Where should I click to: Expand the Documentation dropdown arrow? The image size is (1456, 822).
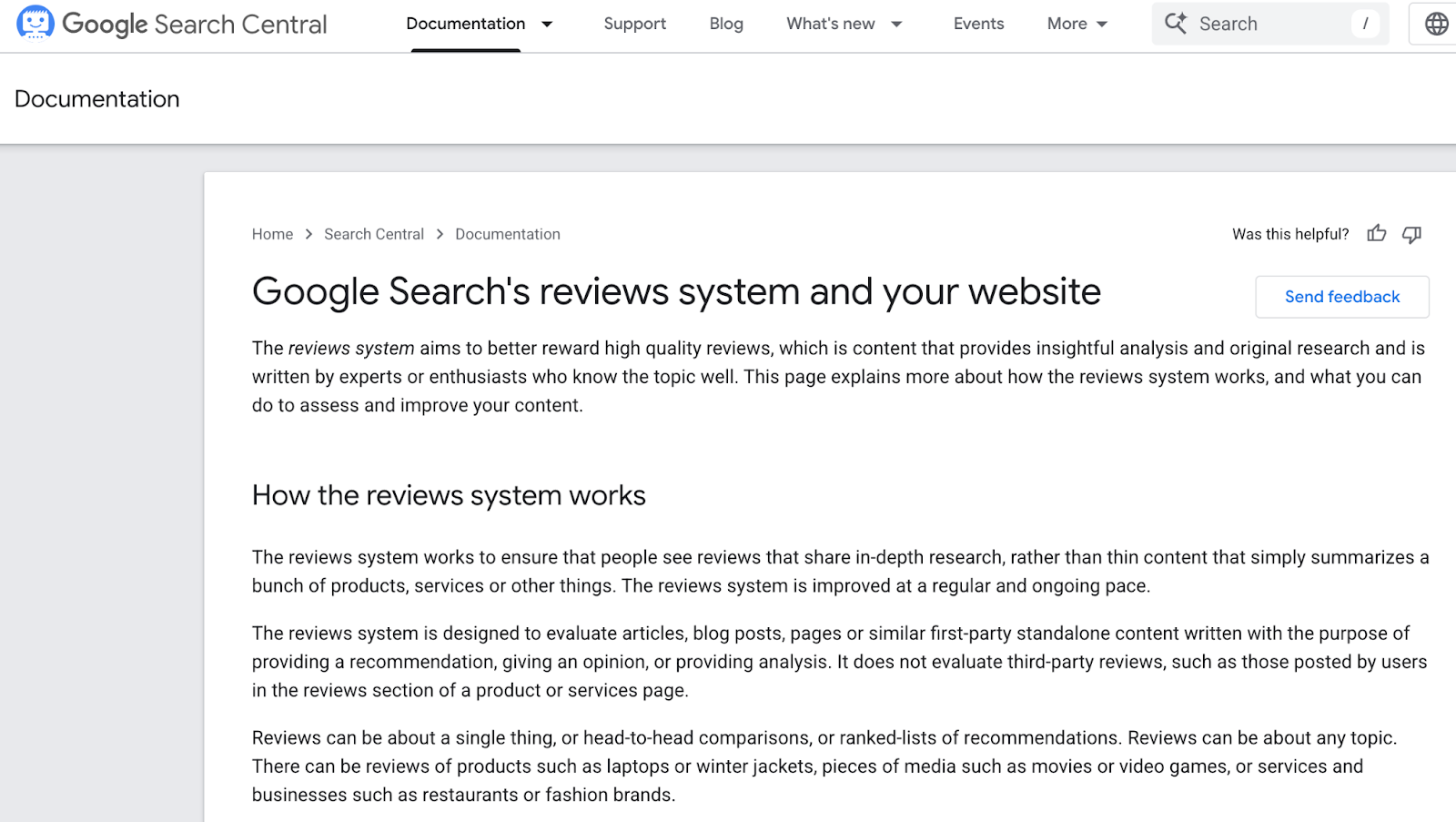point(547,24)
